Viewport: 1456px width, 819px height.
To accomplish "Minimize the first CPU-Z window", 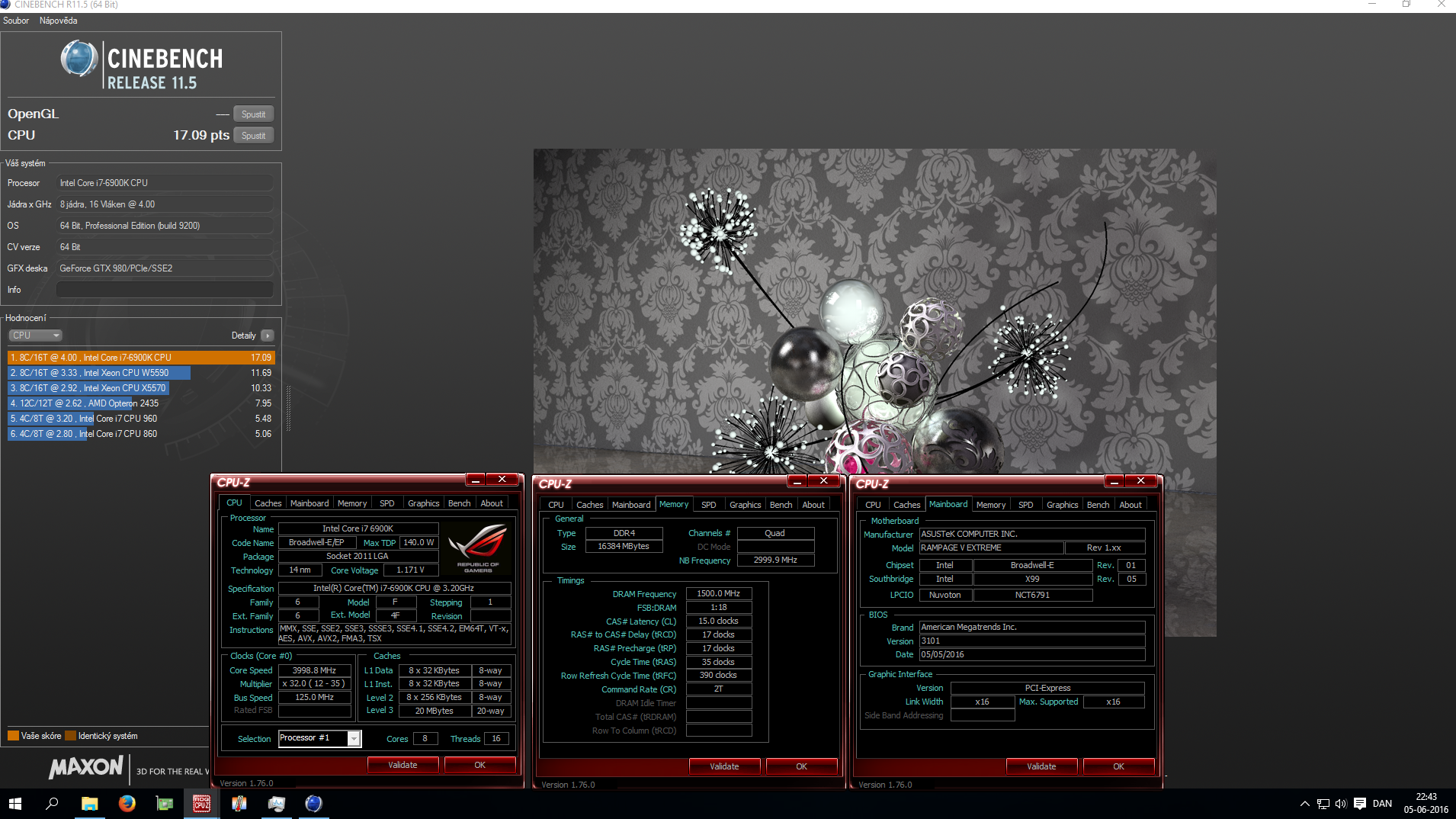I will point(476,480).
